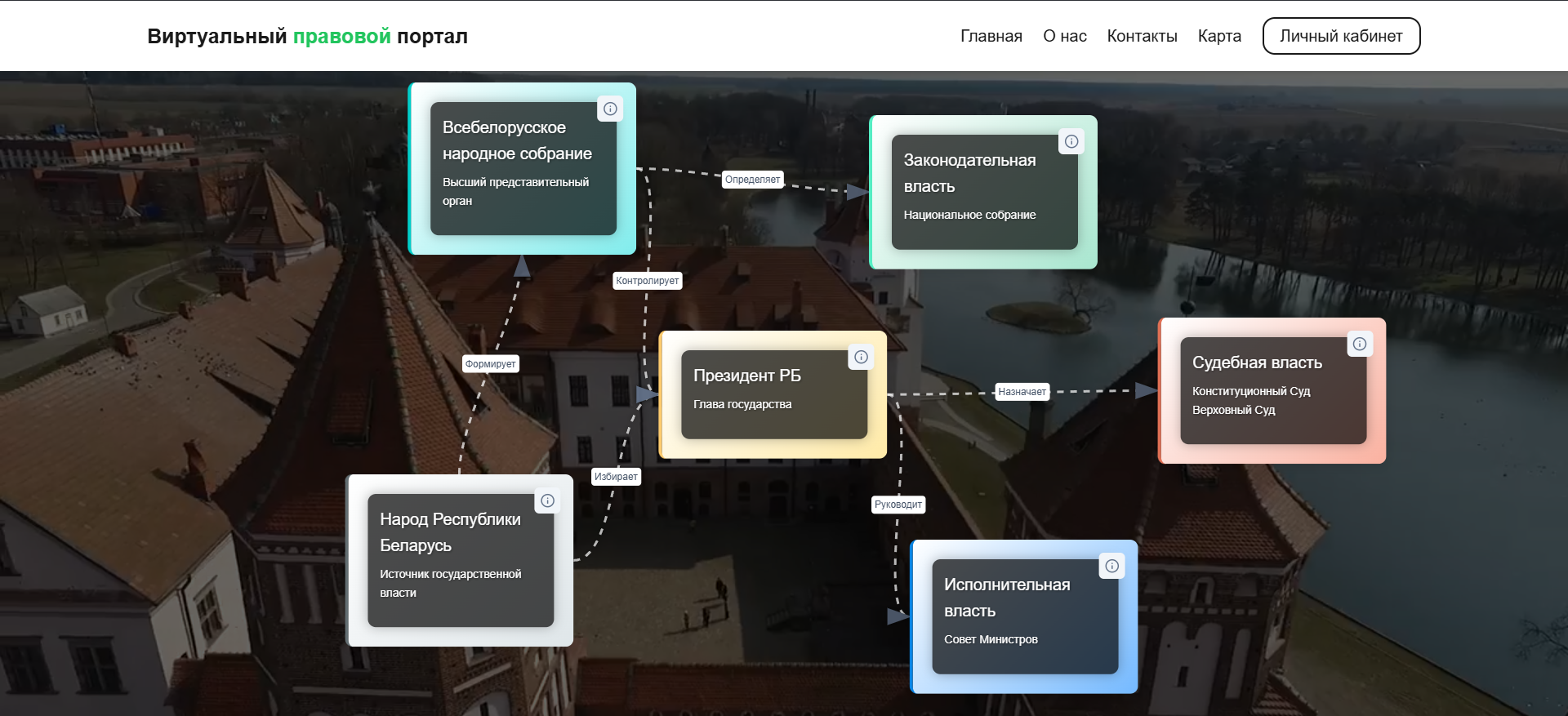Click the Избирает connection label
This screenshot has height=716, width=1568.
coord(616,477)
